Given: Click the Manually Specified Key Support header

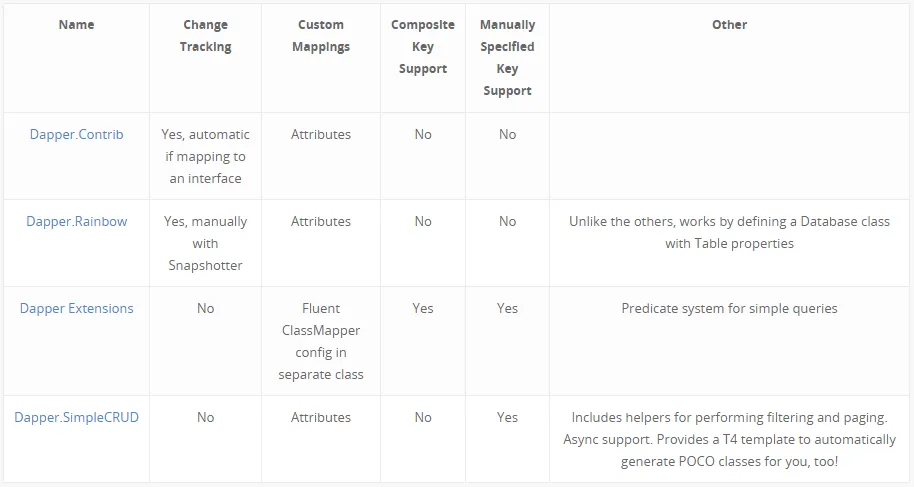Looking at the screenshot, I should (507, 57).
